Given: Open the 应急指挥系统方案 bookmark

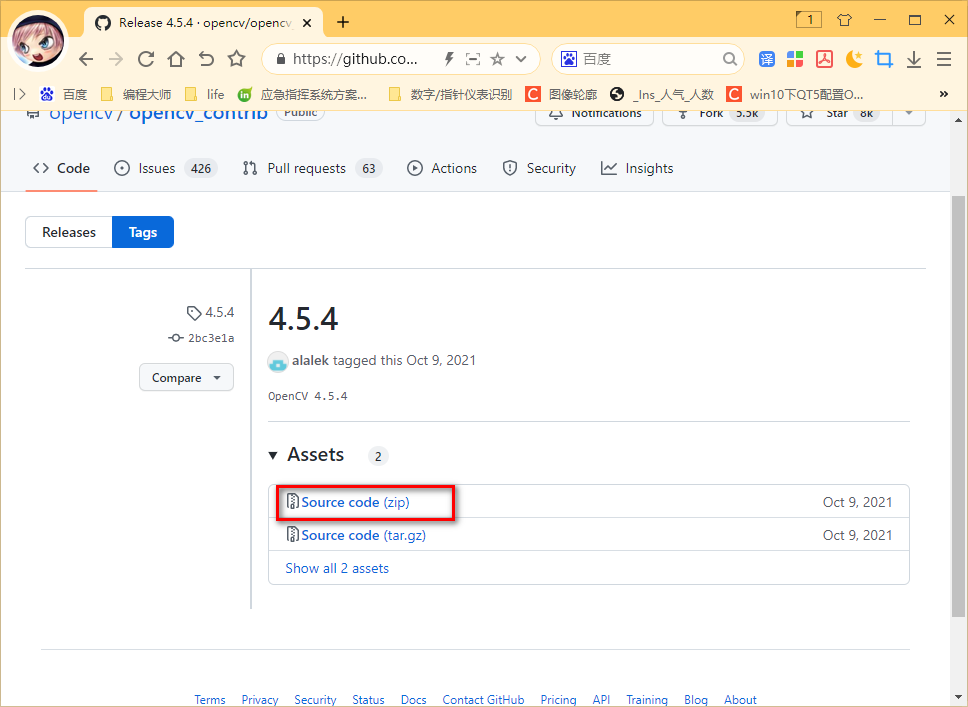Looking at the screenshot, I should (303, 94).
